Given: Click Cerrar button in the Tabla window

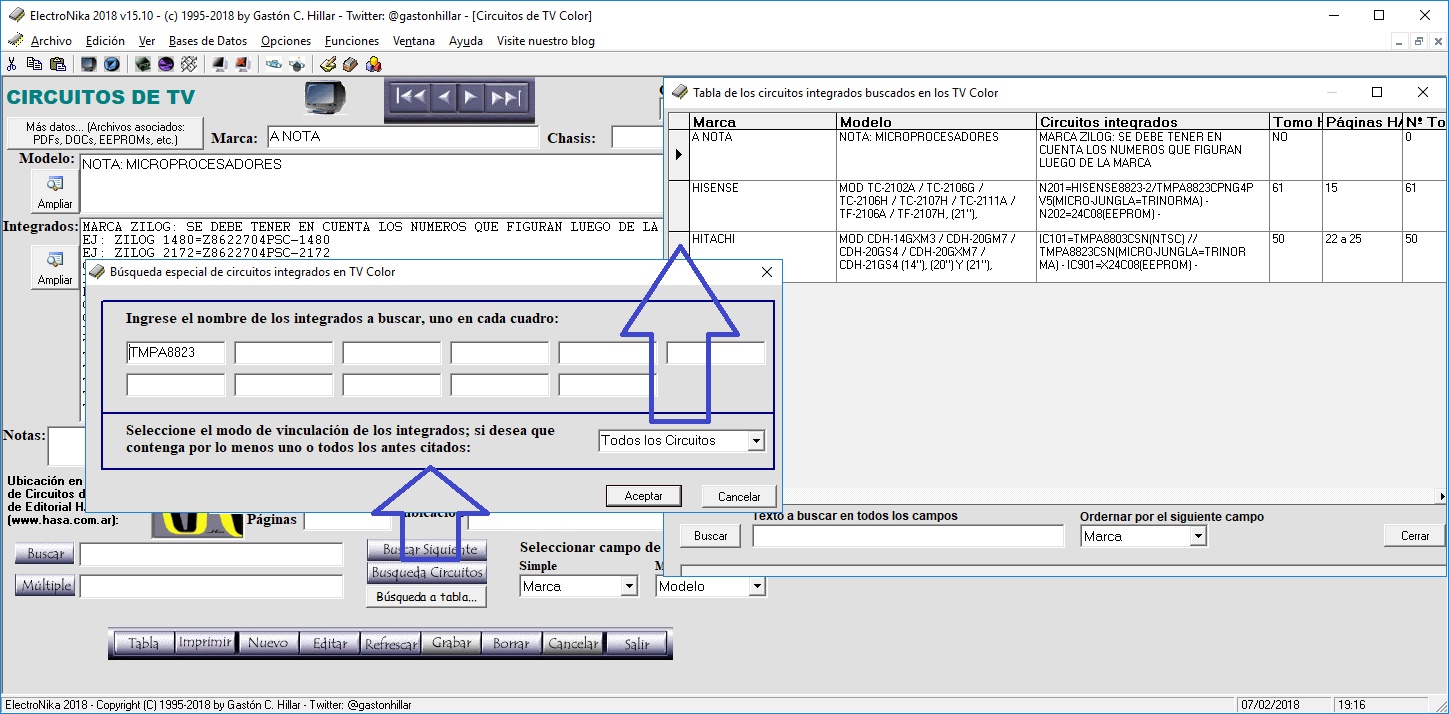Looking at the screenshot, I should [1415, 536].
